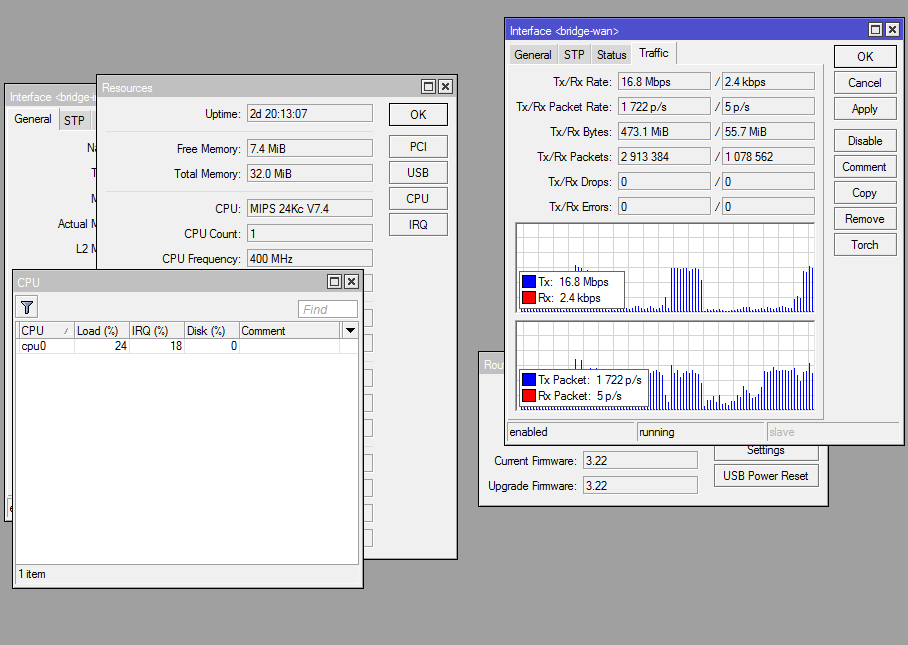The height and width of the screenshot is (645, 908).
Task: Click the filter funnel icon in CPU window
Action: point(28,308)
